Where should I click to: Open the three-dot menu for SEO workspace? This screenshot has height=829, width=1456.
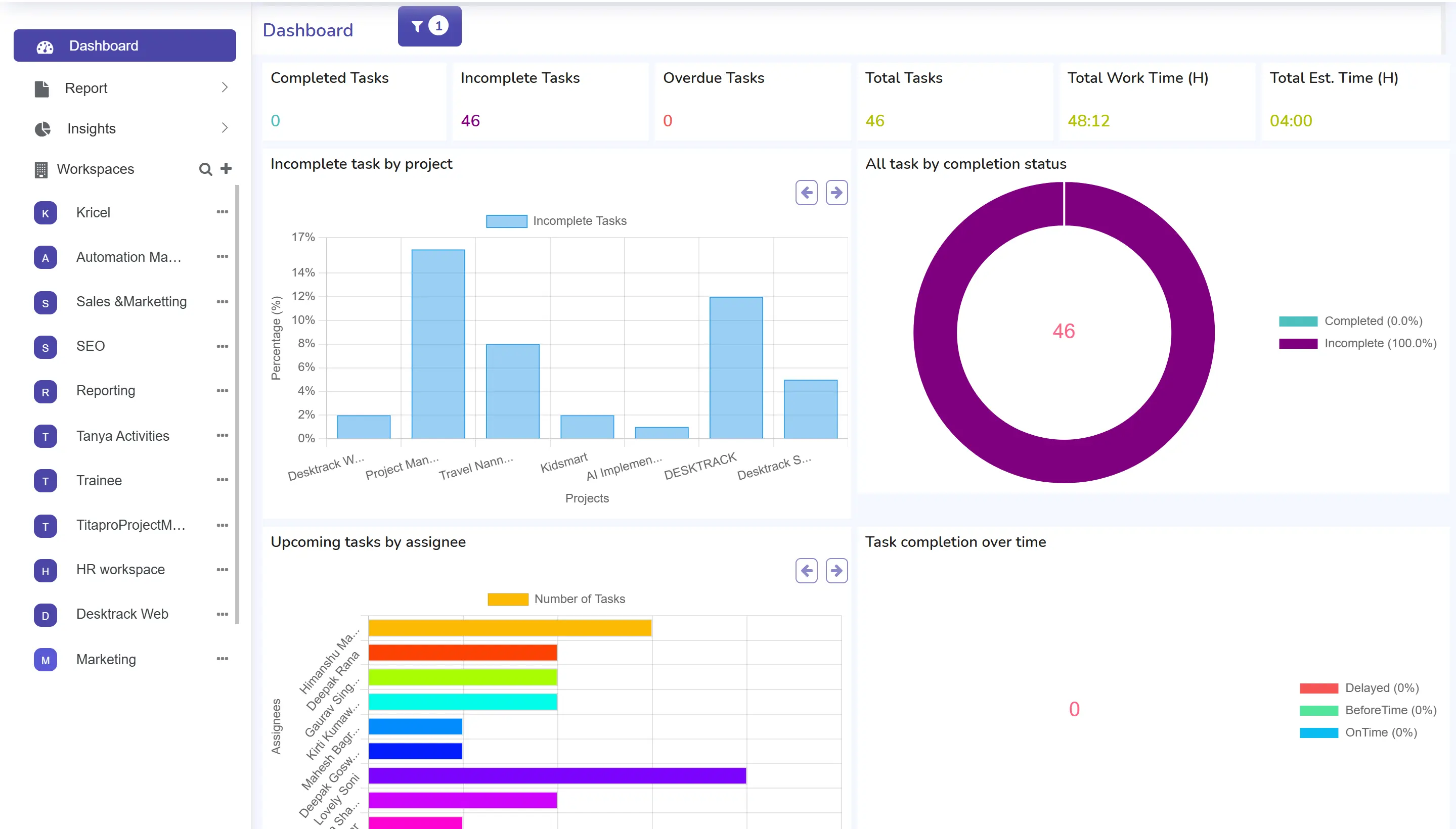coord(222,346)
